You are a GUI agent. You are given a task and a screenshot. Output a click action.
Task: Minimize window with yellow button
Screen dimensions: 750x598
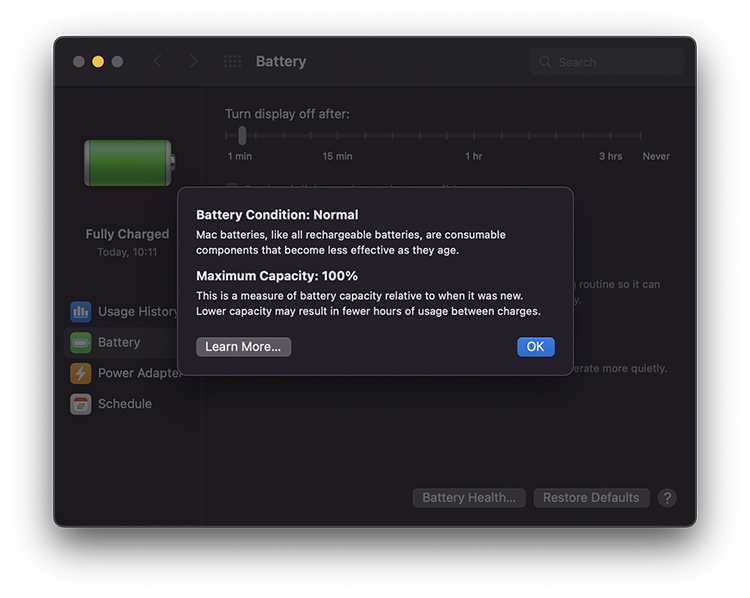tap(98, 62)
